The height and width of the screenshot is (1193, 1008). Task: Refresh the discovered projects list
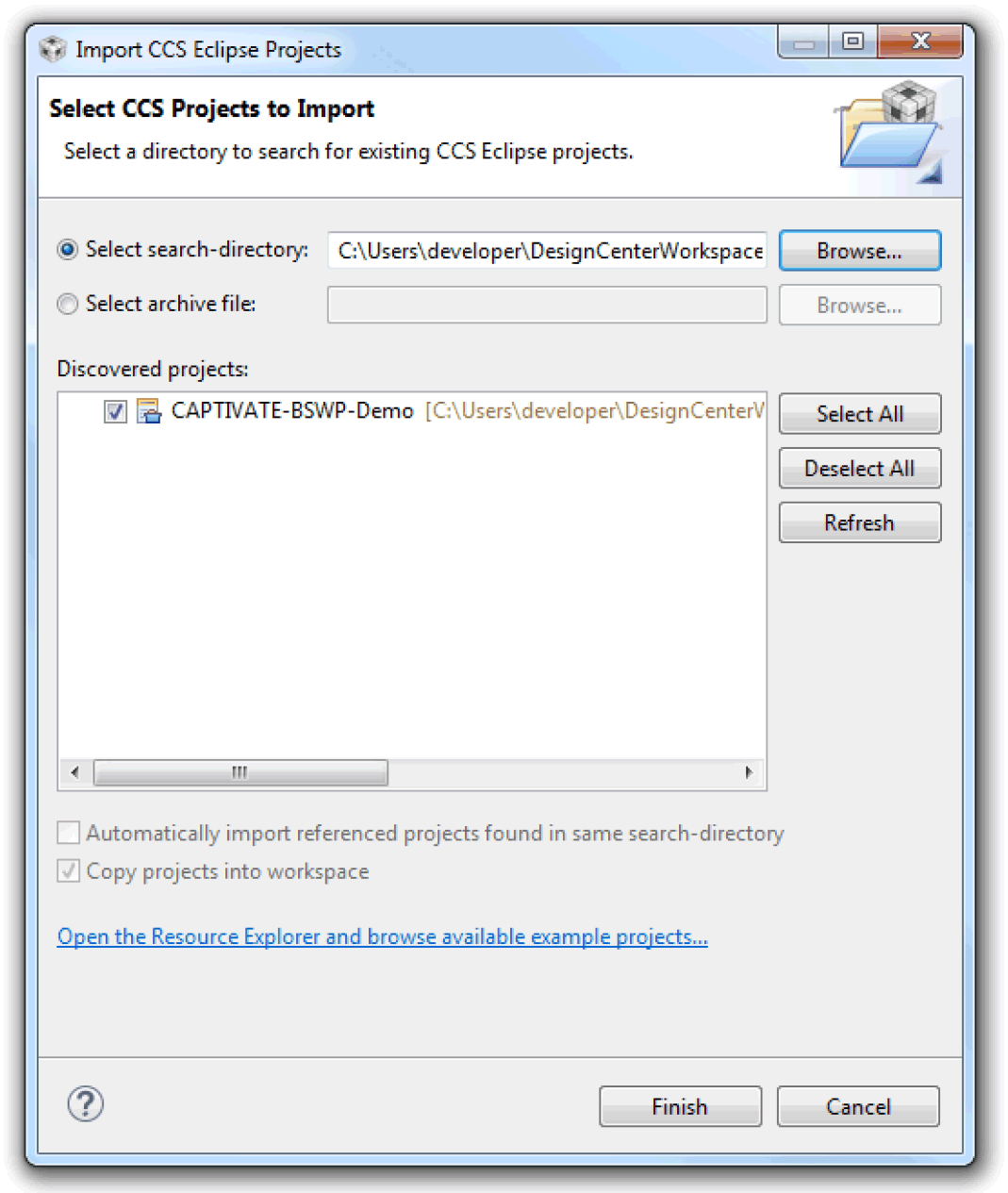tap(860, 522)
